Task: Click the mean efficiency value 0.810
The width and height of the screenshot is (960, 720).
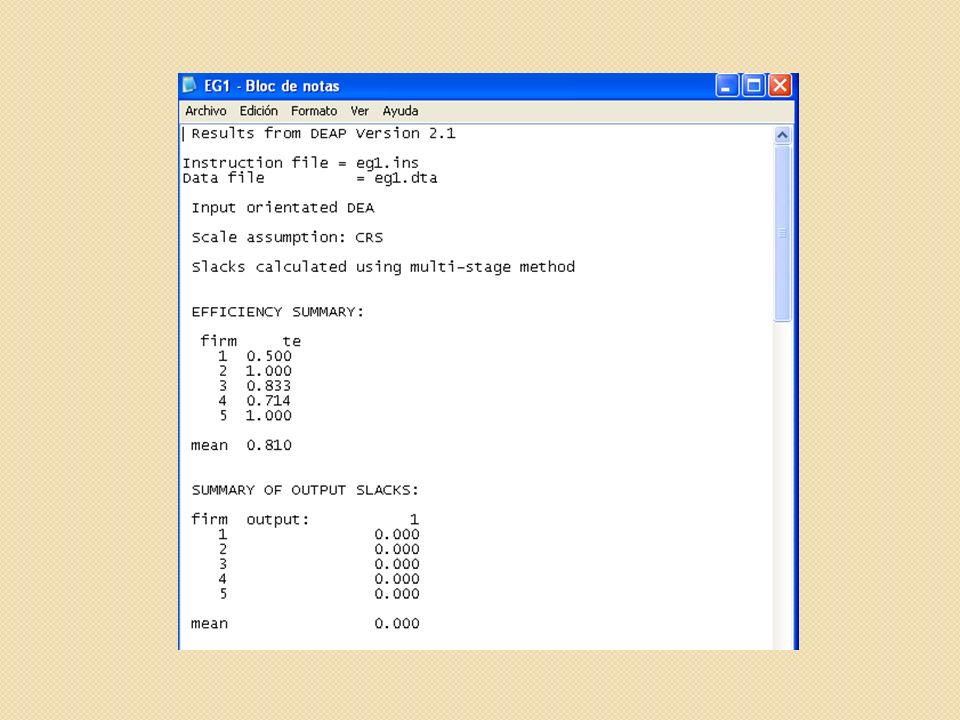Action: pyautogui.click(x=269, y=446)
